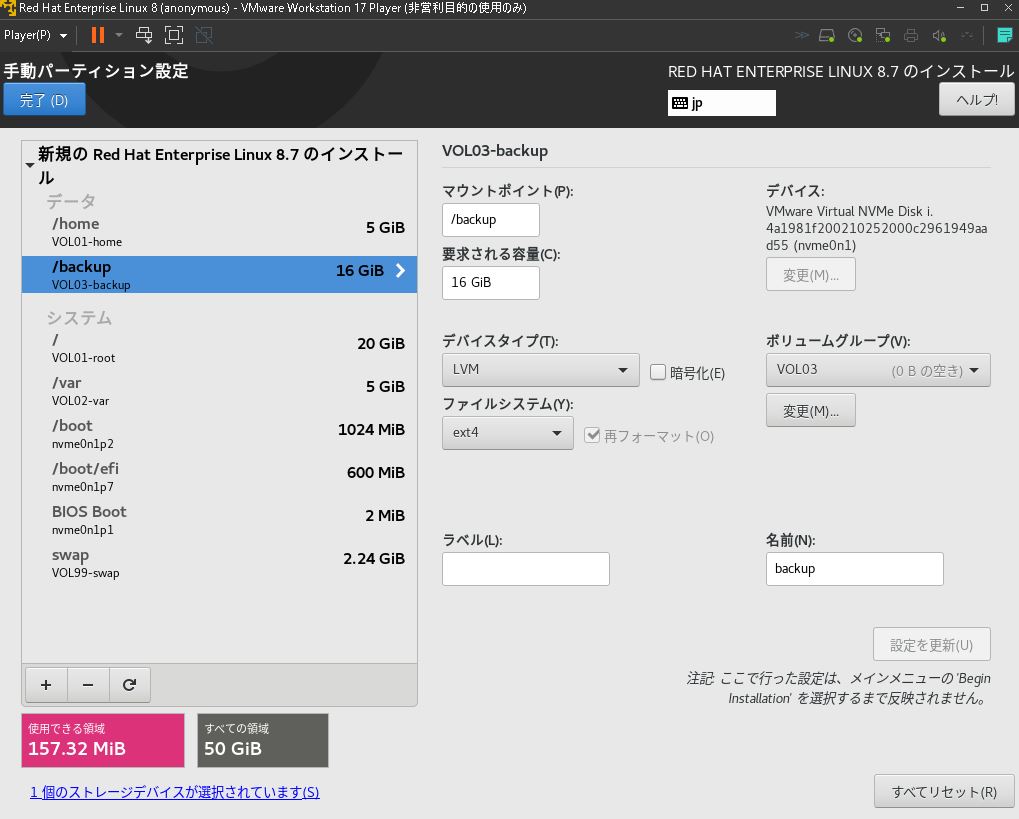The width and height of the screenshot is (1019, 819).
Task: Click the ラベル(L) input field
Action: tap(526, 569)
